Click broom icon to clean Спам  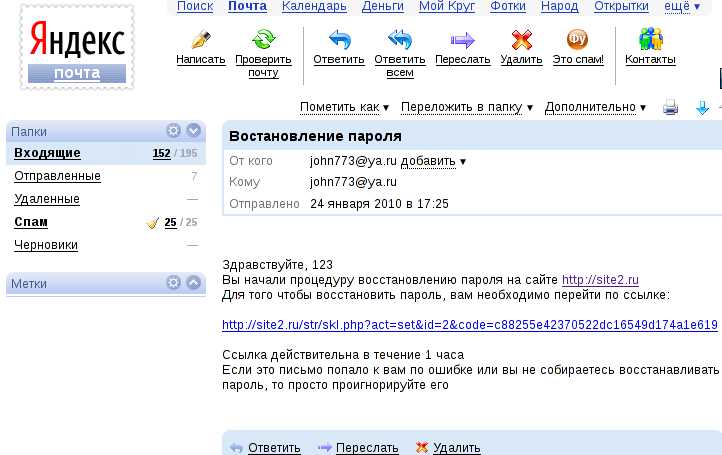[x=152, y=223]
